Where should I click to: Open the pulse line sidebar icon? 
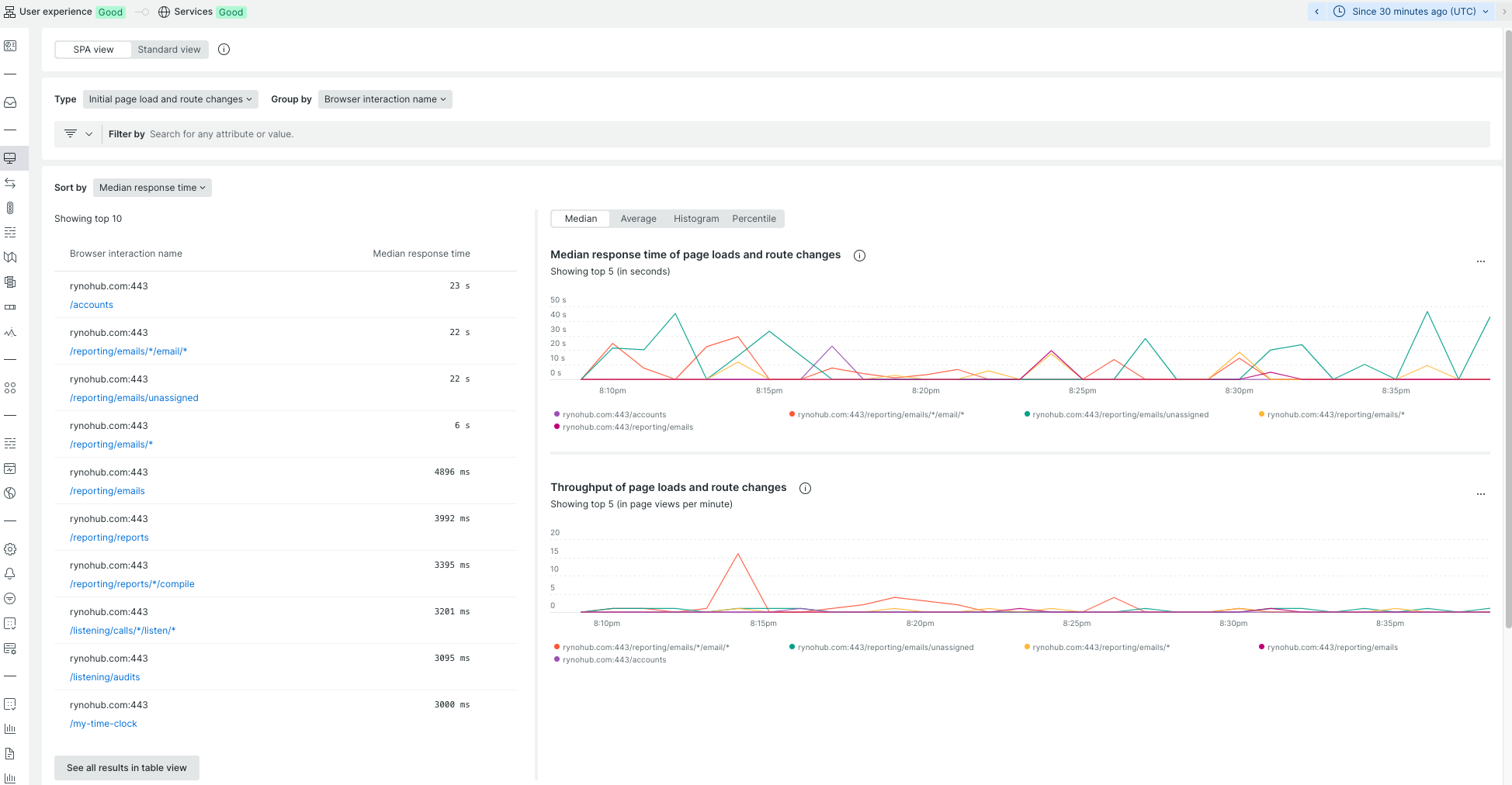coord(10,332)
